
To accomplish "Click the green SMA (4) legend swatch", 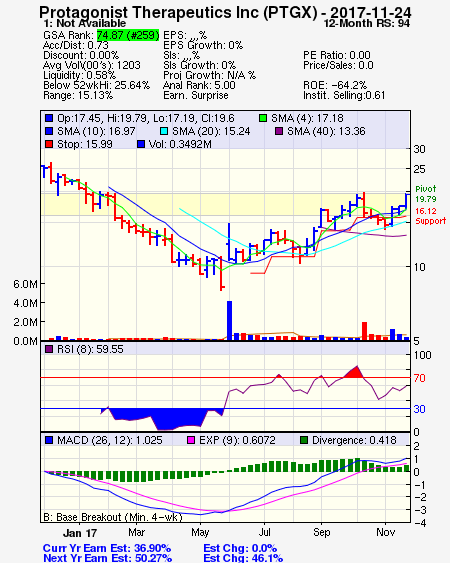I will click(x=263, y=118).
